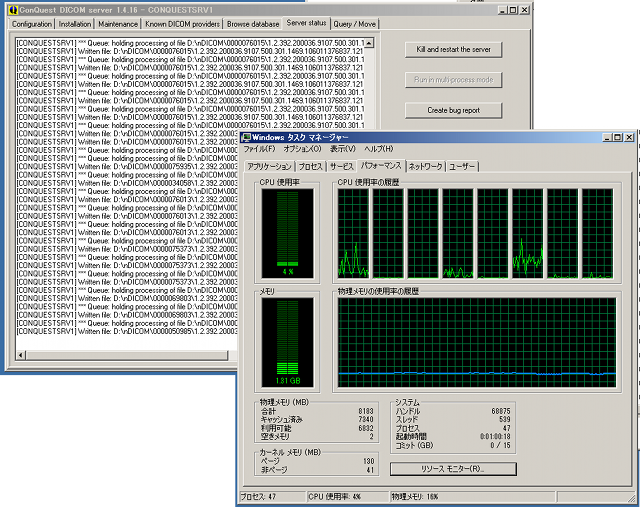
Task: Click the 合計 physical memory value 8183
Action: click(x=366, y=411)
